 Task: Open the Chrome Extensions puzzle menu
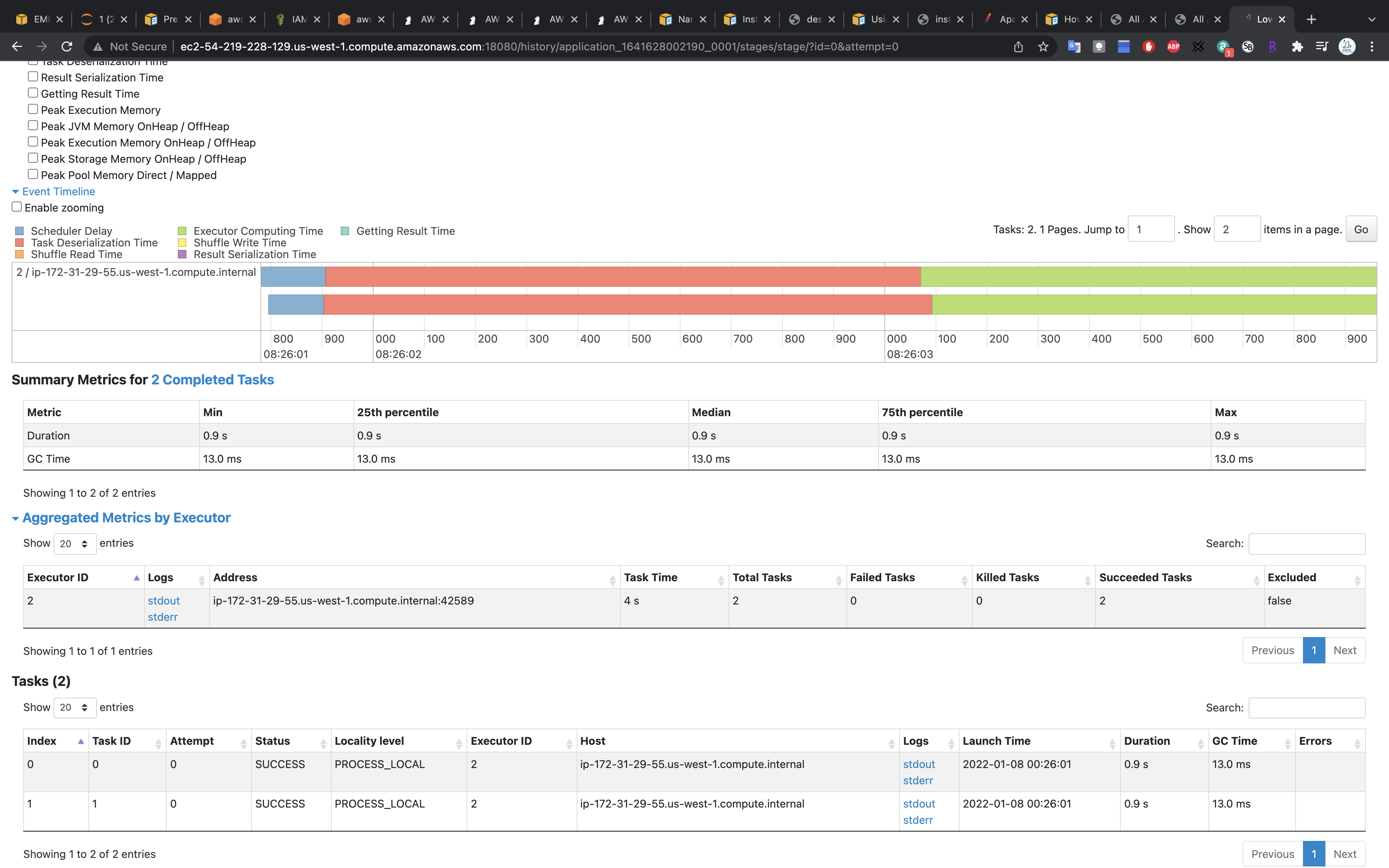(x=1297, y=46)
